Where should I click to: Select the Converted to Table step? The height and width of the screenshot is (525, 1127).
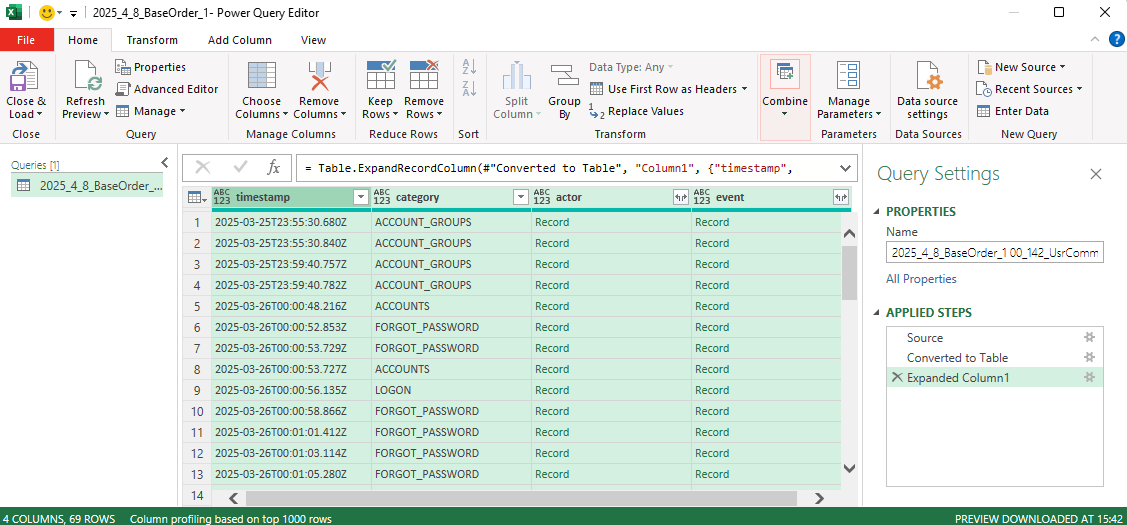[994, 357]
